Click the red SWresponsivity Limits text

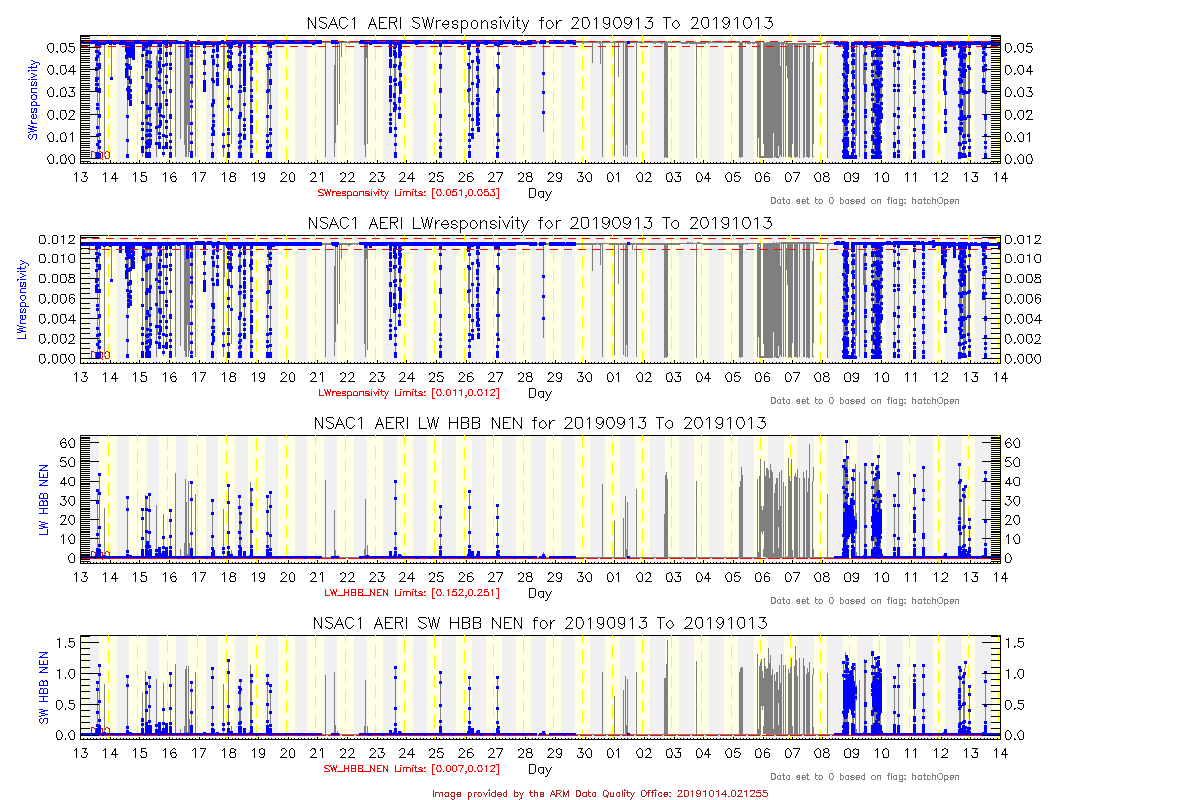point(408,192)
